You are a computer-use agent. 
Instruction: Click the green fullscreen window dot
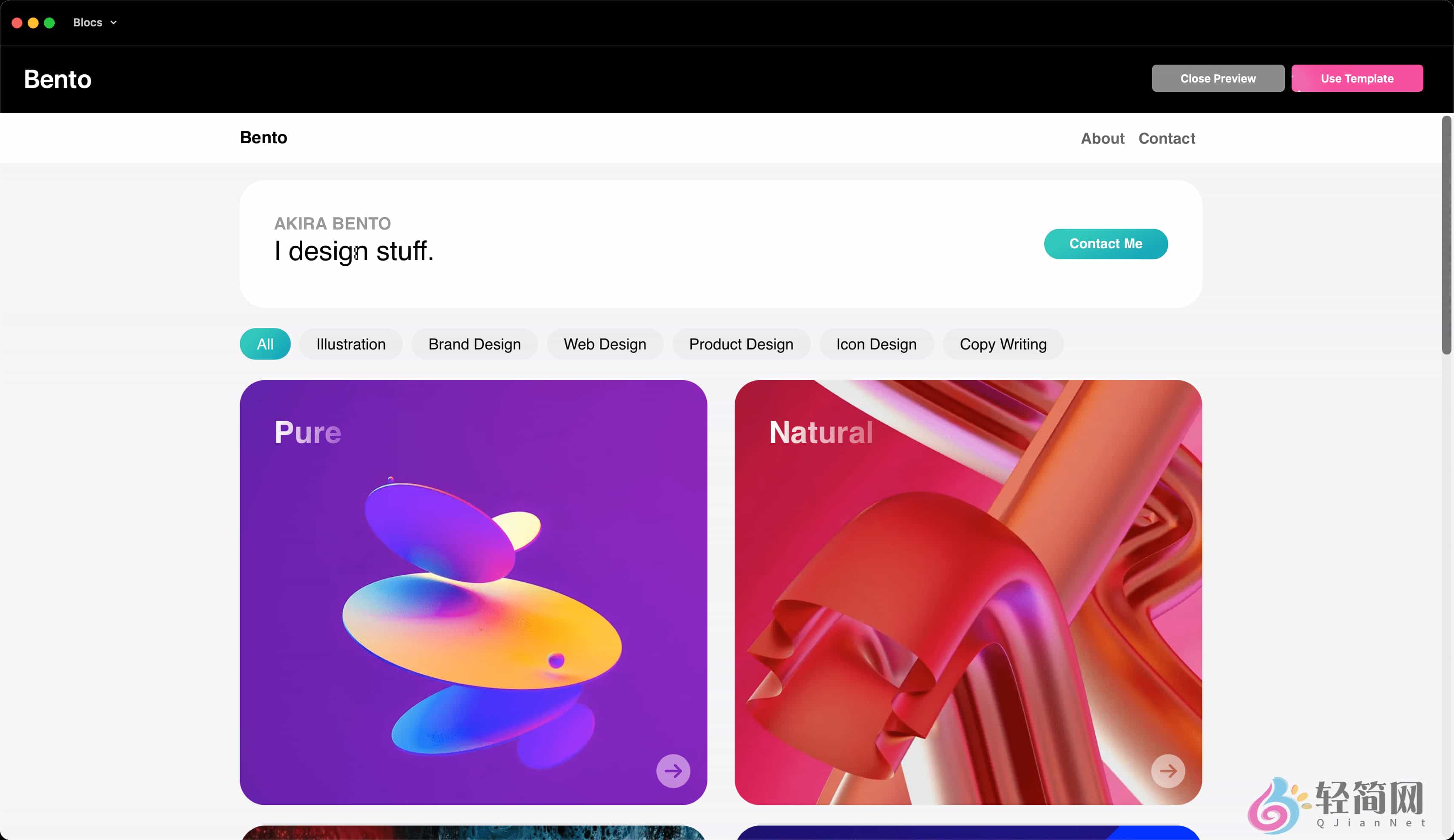[x=50, y=23]
